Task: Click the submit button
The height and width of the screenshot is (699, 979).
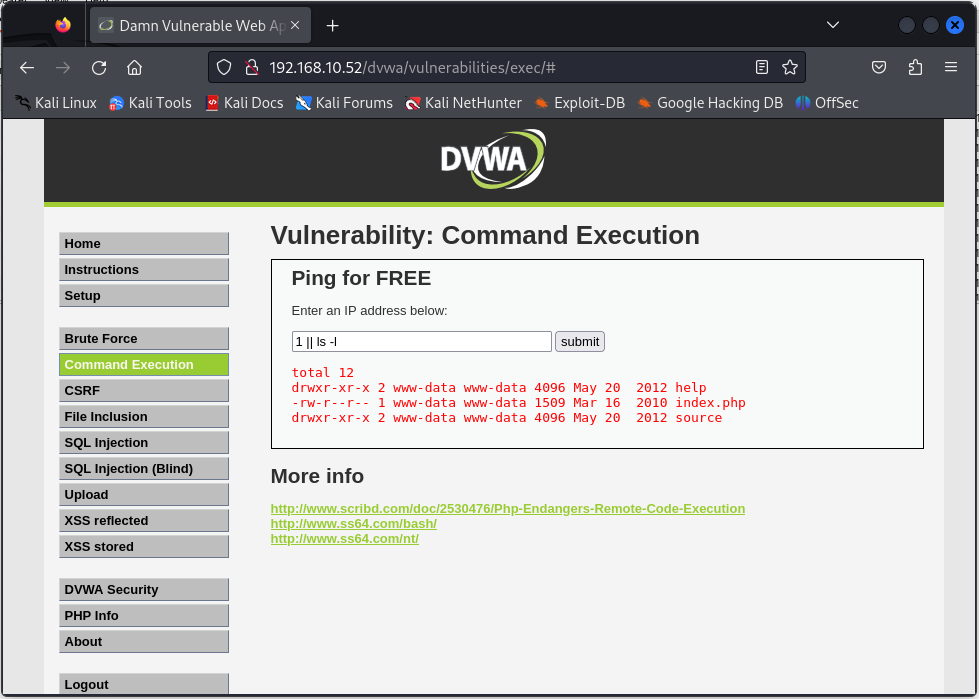Action: click(580, 341)
